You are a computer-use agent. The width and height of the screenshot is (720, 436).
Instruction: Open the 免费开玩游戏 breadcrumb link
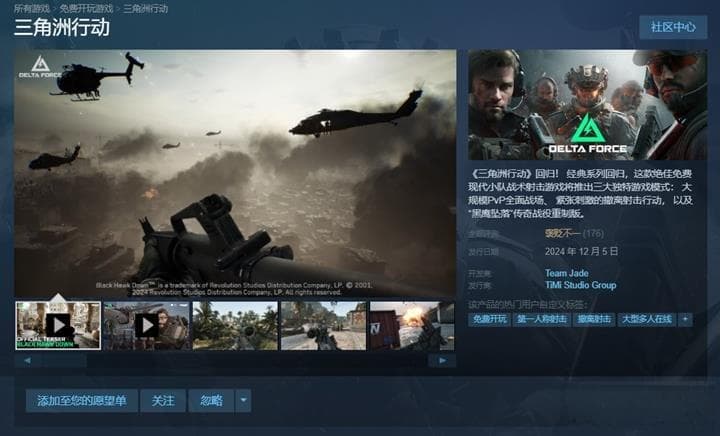pyautogui.click(x=86, y=9)
